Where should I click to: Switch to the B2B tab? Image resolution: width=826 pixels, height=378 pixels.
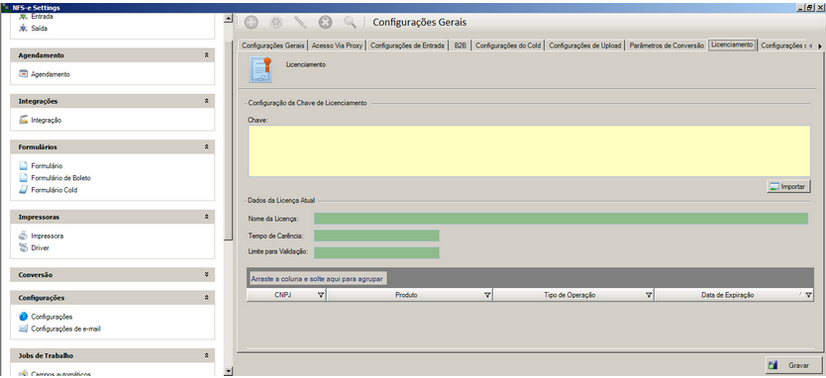point(460,46)
